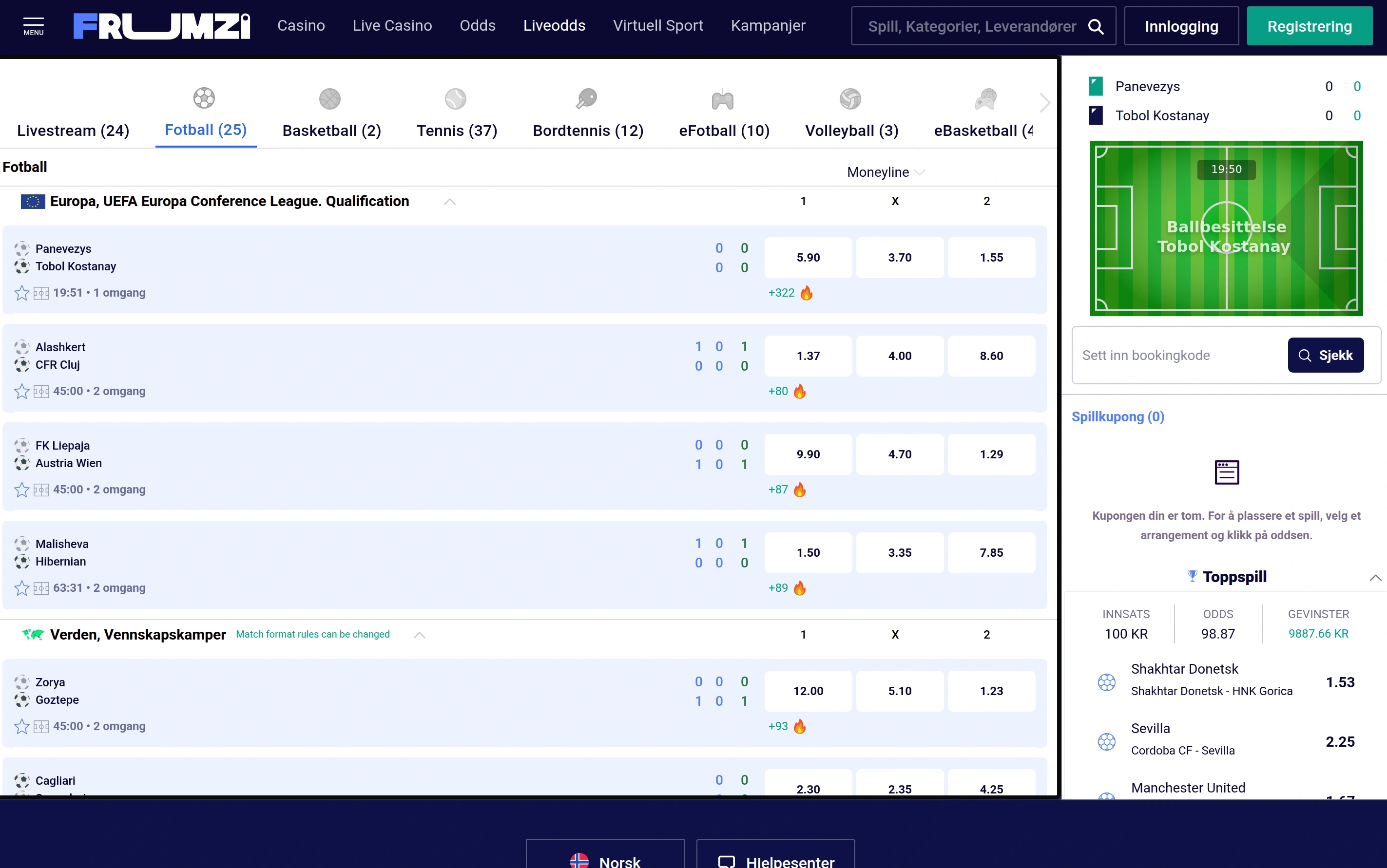Screen dimensions: 1387x868
Task: Open the Casino menu item
Action: coord(301,26)
